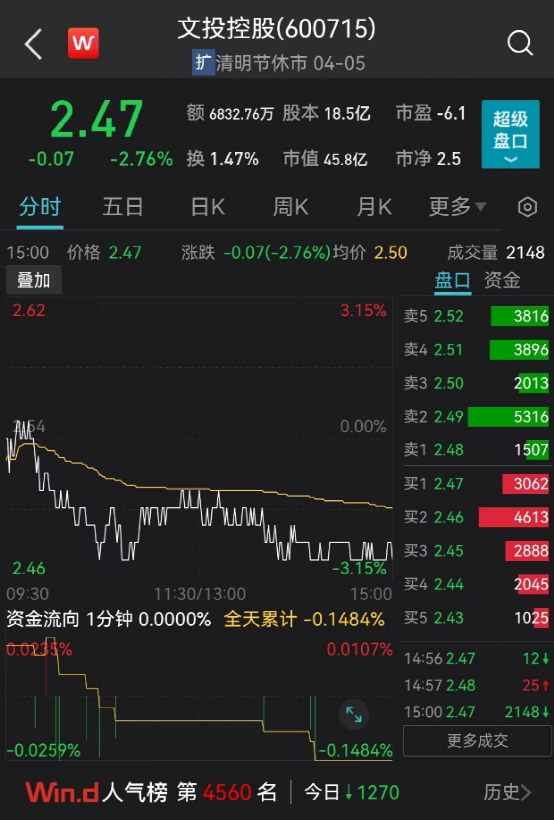Select sell level 卖4 2.51 row
The image size is (554, 820).
476,350
